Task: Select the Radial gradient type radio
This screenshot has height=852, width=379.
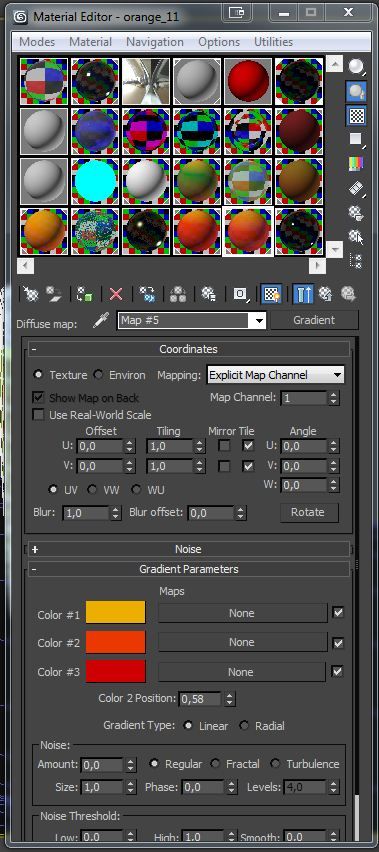Action: point(244,726)
